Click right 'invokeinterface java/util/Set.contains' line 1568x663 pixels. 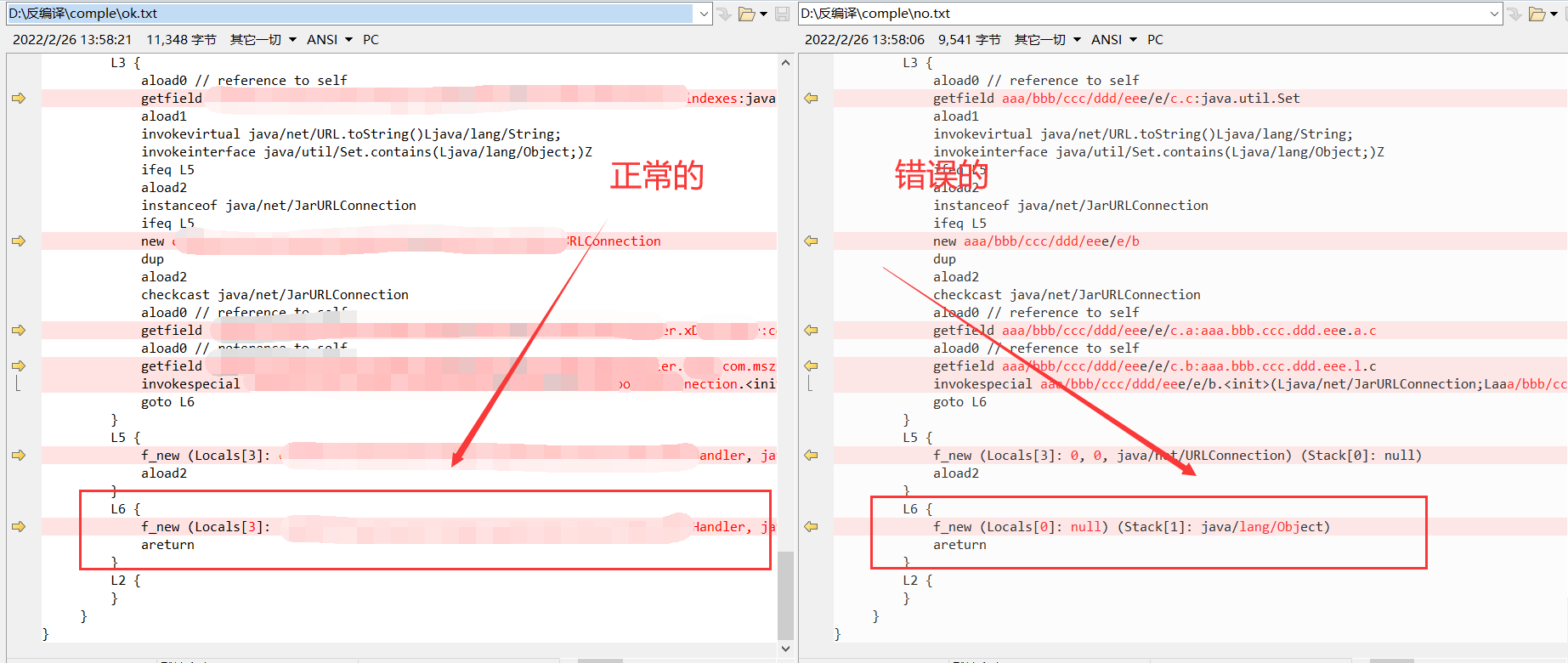[1158, 152]
